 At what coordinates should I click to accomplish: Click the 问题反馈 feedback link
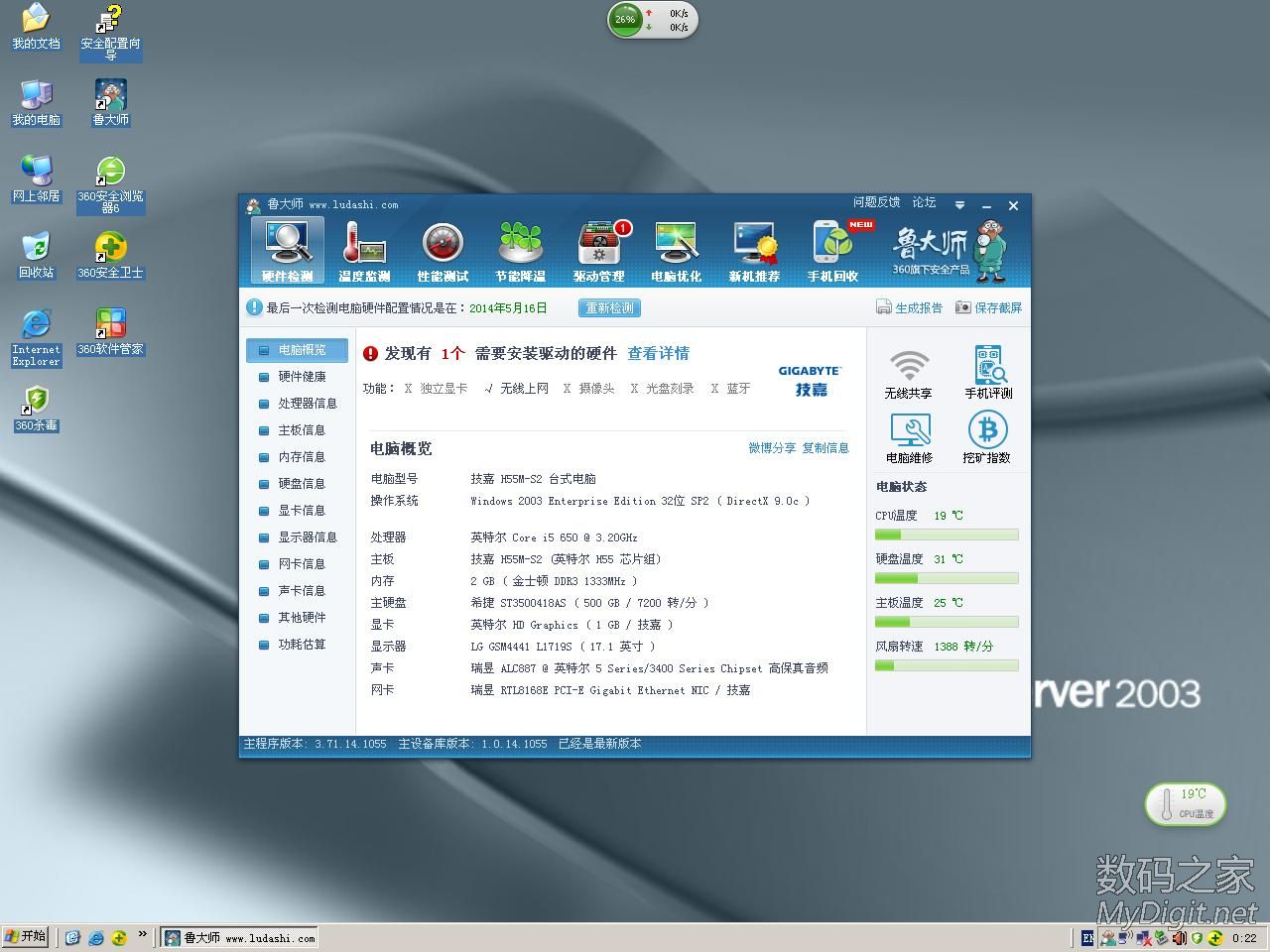click(x=876, y=202)
